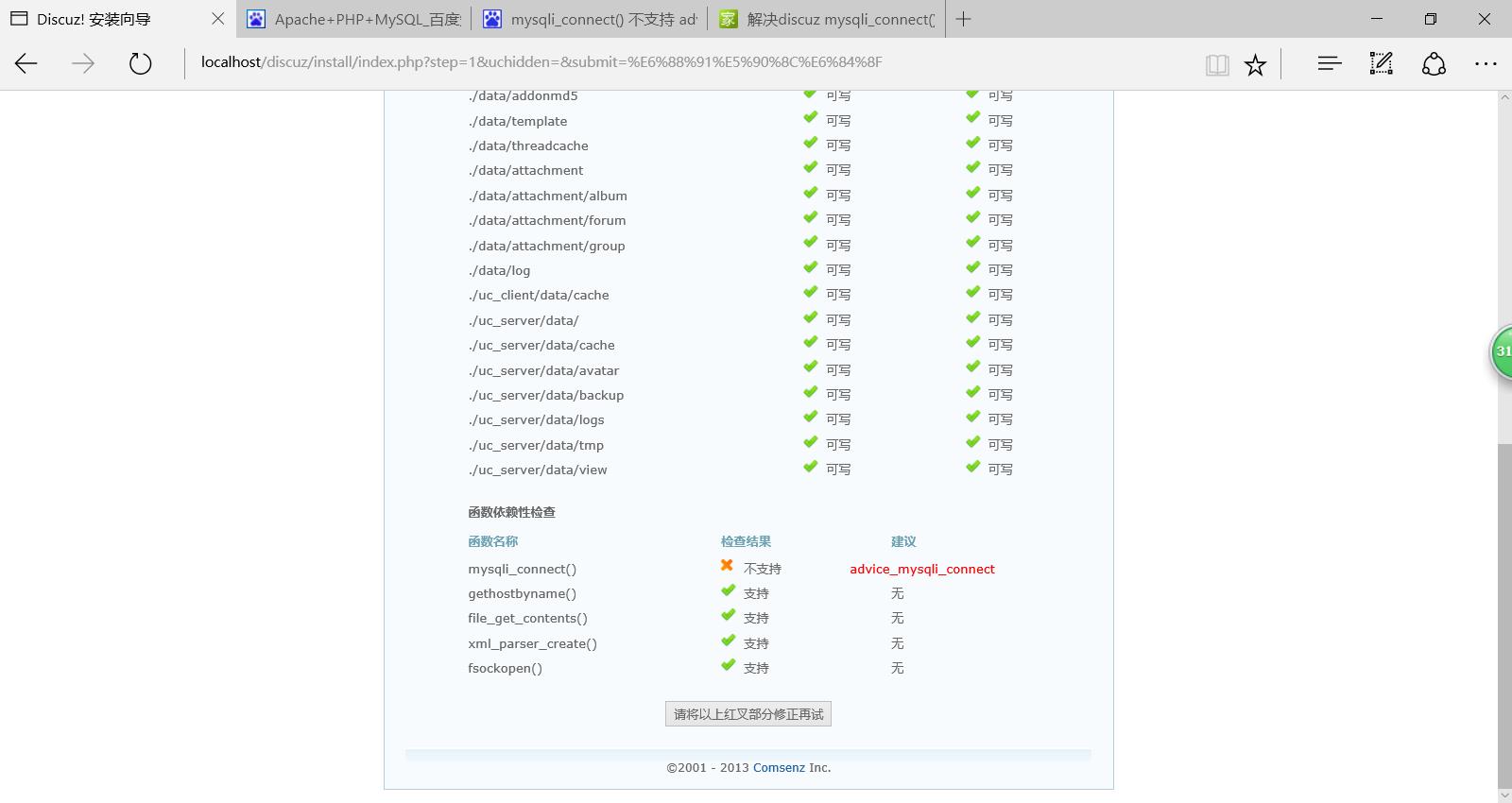Click second green check for ./uc_server/data/cache
Screen dimensions: 1512x803
click(972, 342)
